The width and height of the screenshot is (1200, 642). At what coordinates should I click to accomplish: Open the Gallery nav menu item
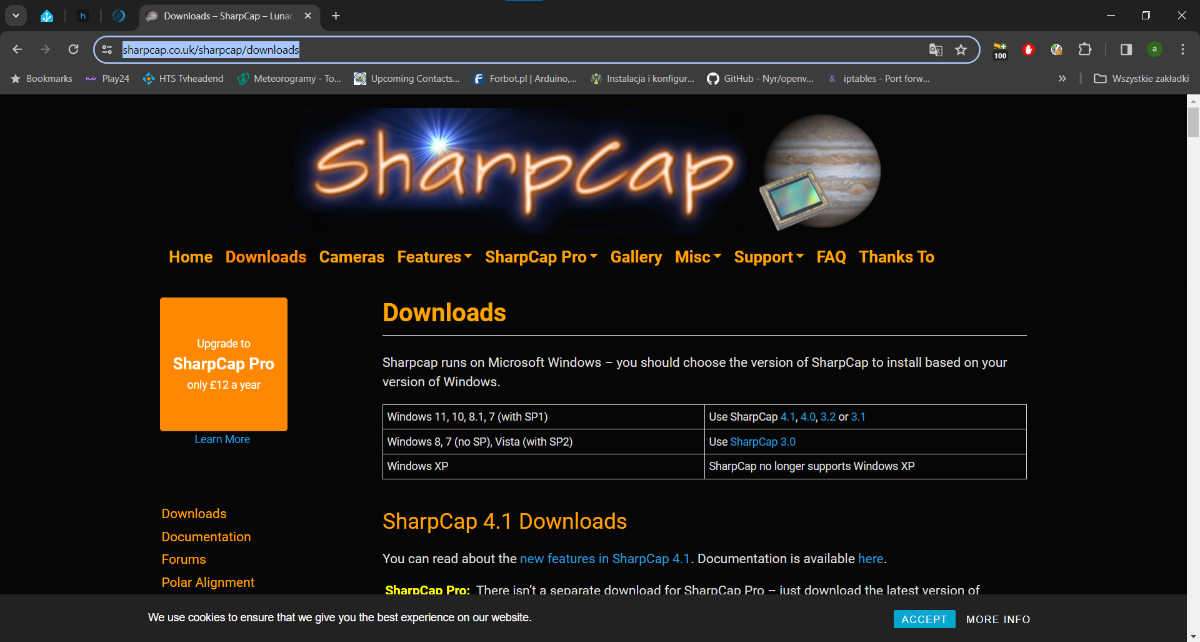tap(636, 257)
